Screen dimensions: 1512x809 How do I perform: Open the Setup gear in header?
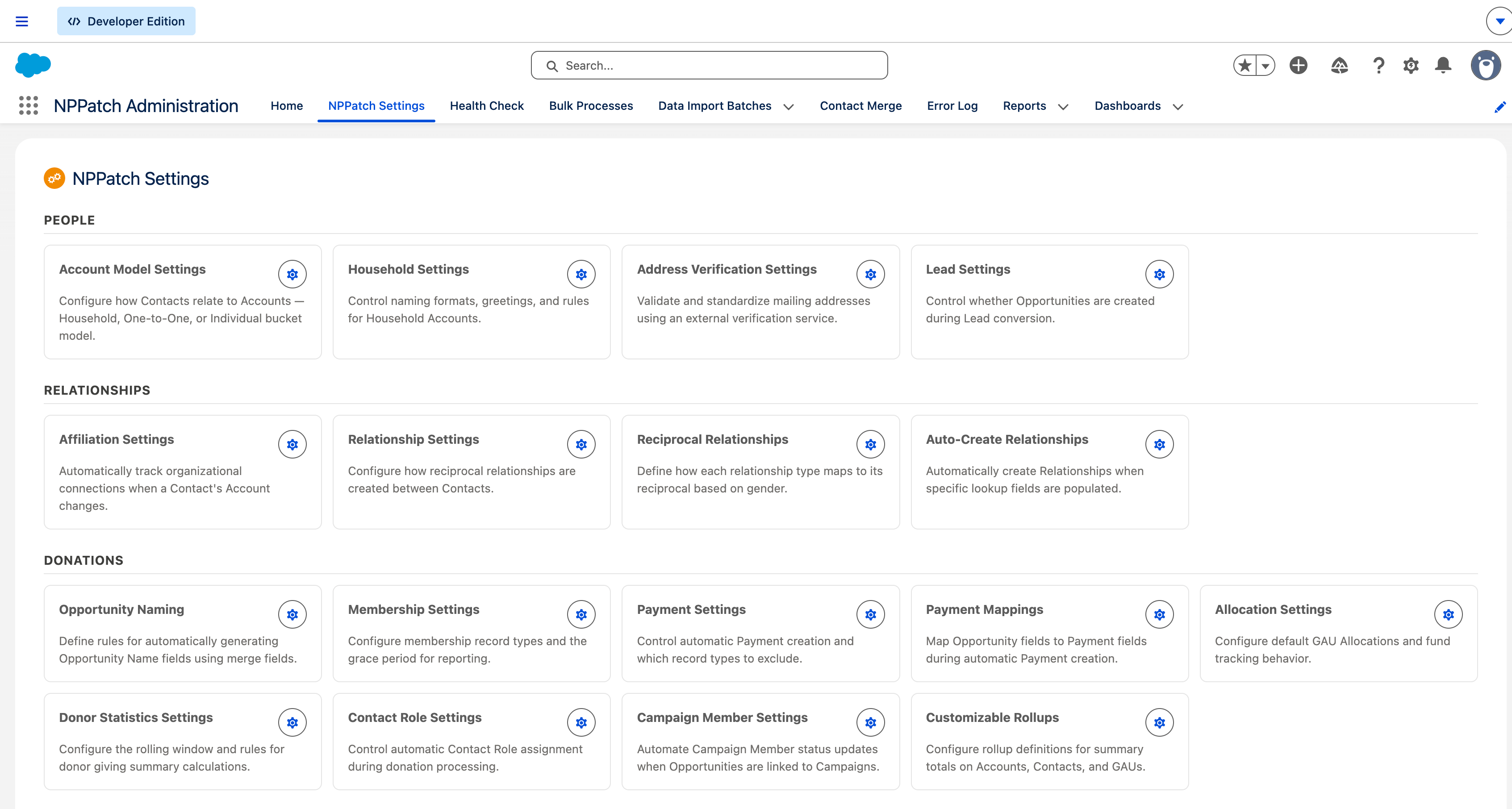pos(1411,65)
